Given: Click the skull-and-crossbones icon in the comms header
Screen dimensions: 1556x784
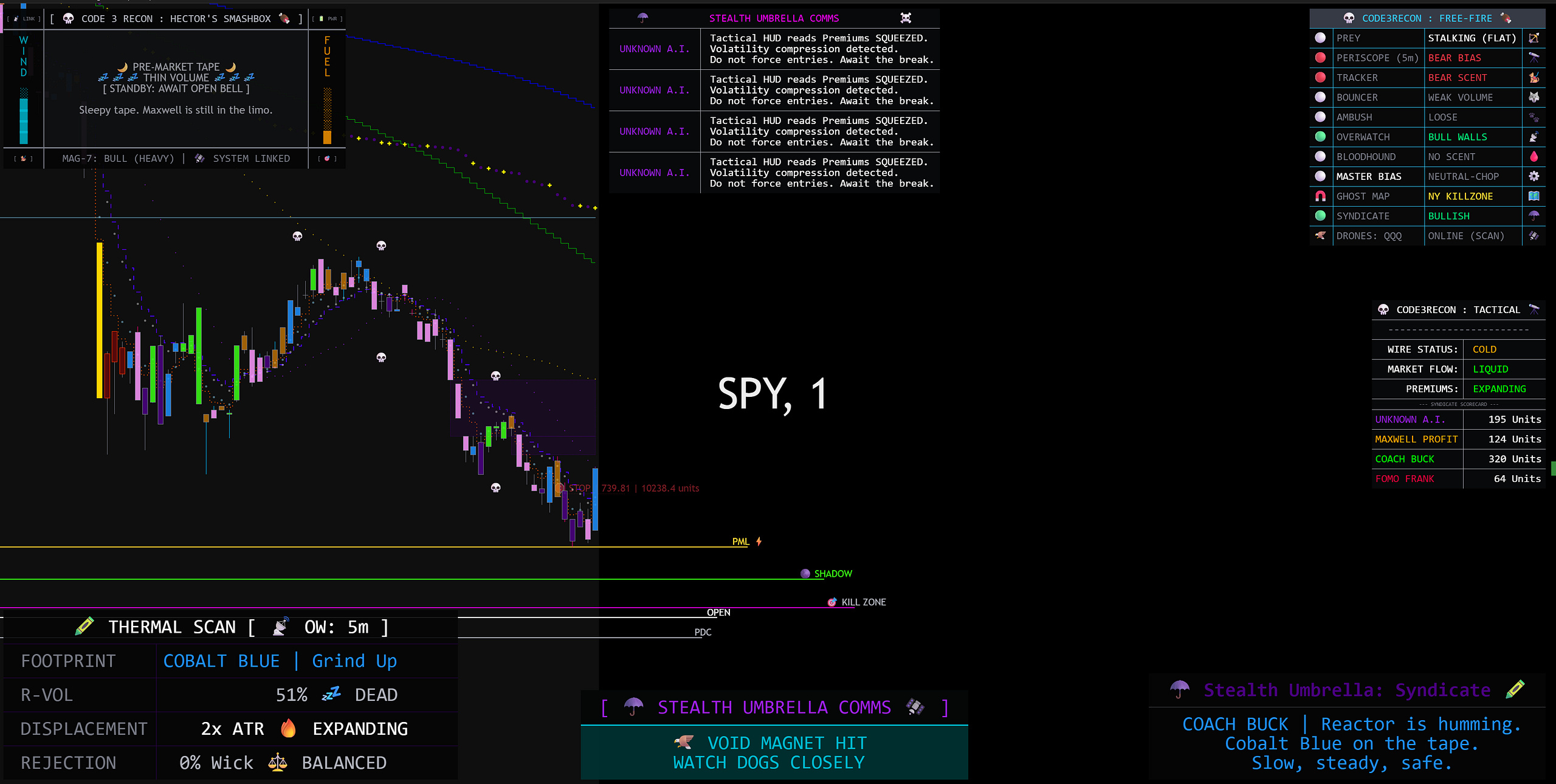Looking at the screenshot, I should click(x=906, y=18).
